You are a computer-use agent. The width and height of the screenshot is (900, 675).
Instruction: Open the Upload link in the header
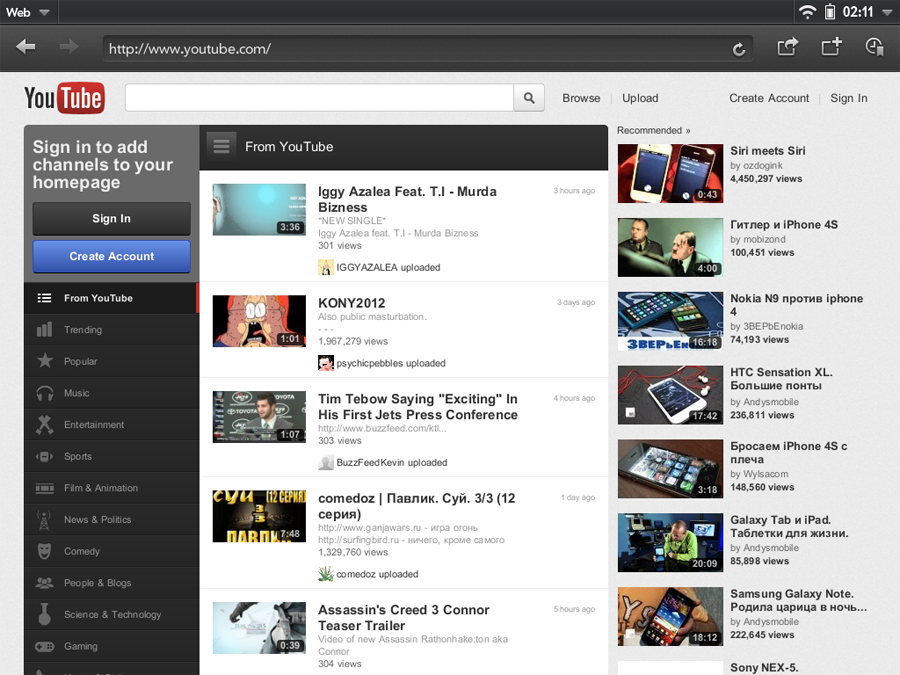tap(640, 98)
